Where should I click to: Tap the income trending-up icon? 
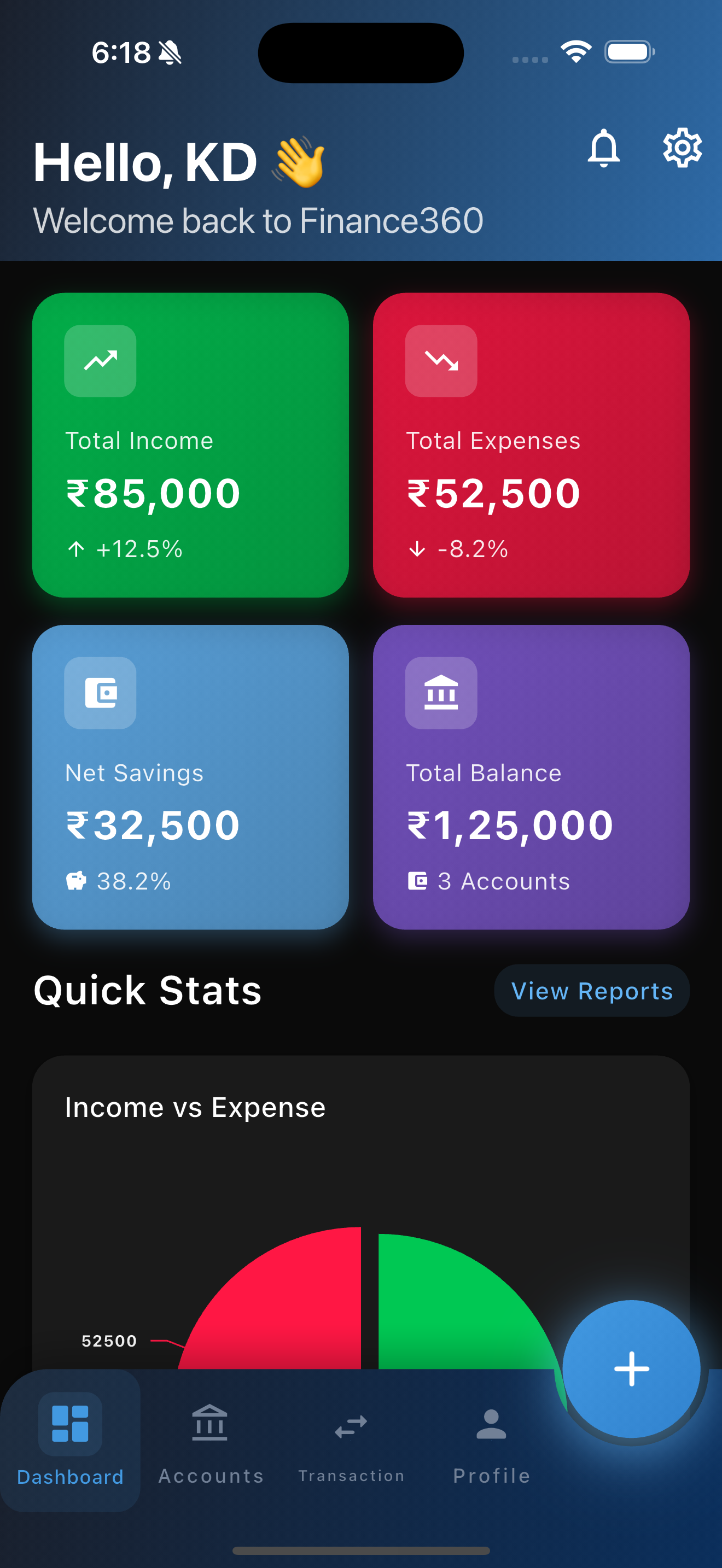point(101,361)
